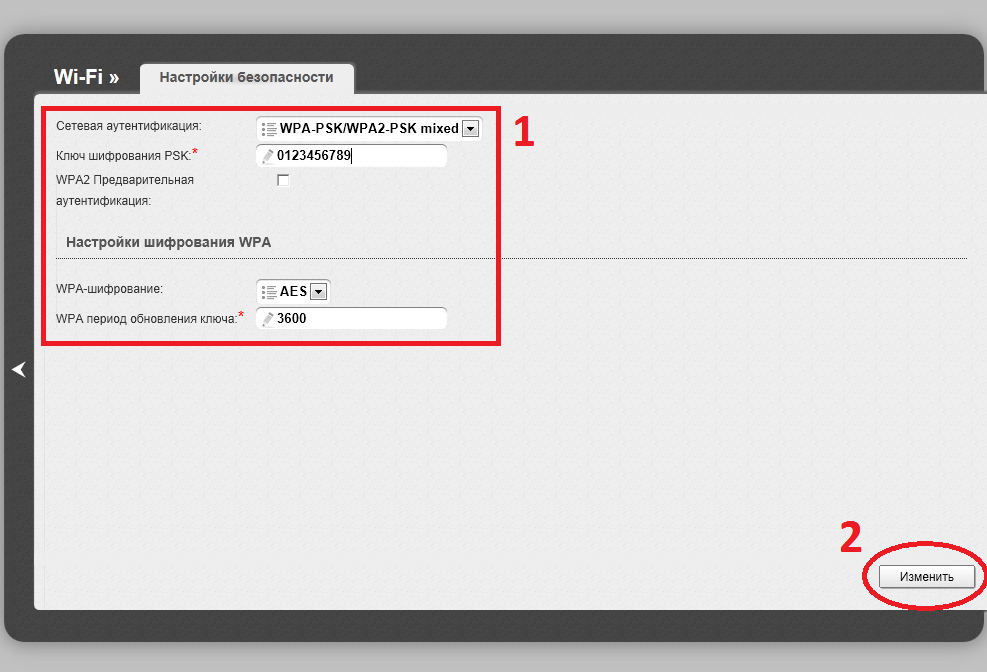This screenshot has width=987, height=672.
Task: Click the AES encryption value text
Action: coord(293,292)
